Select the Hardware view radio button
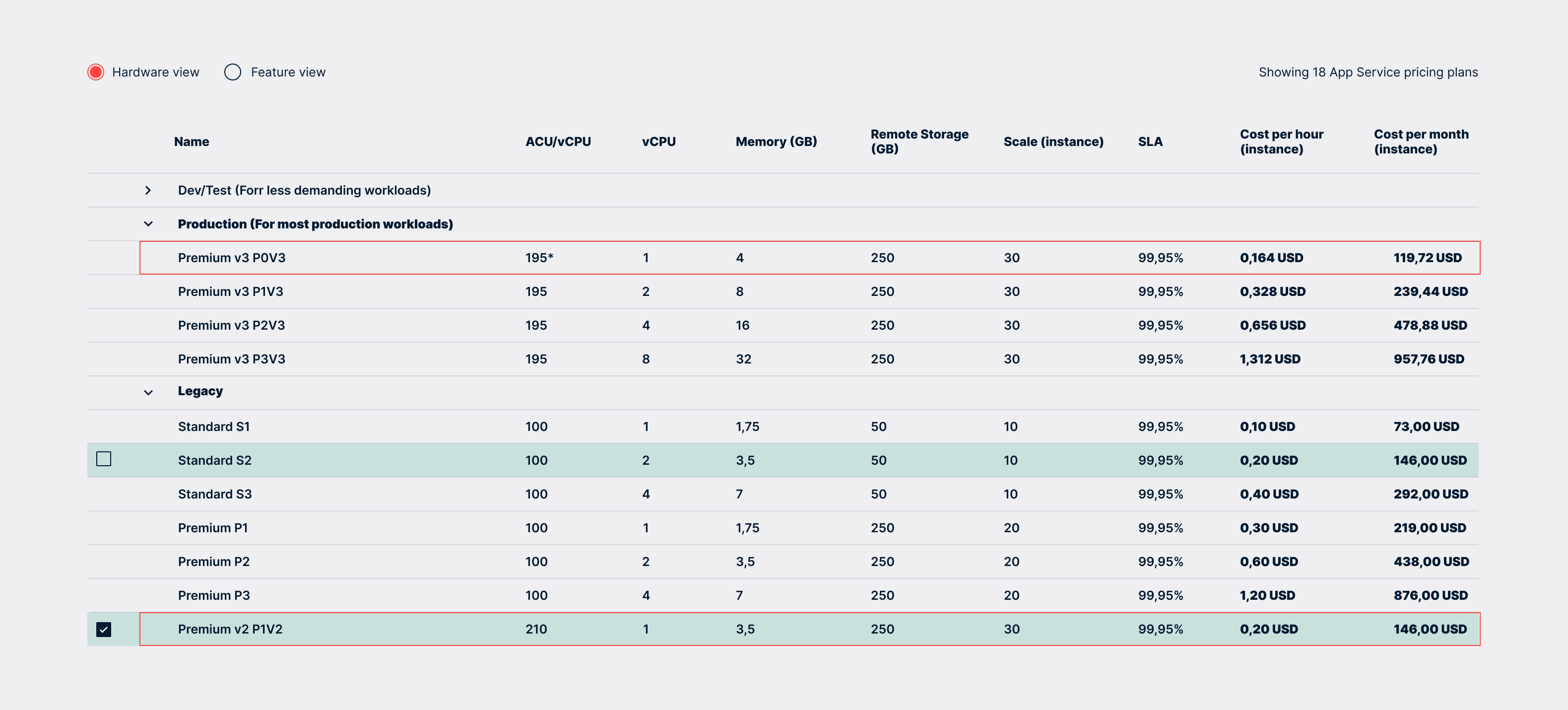Viewport: 1568px width, 710px height. 96,72
